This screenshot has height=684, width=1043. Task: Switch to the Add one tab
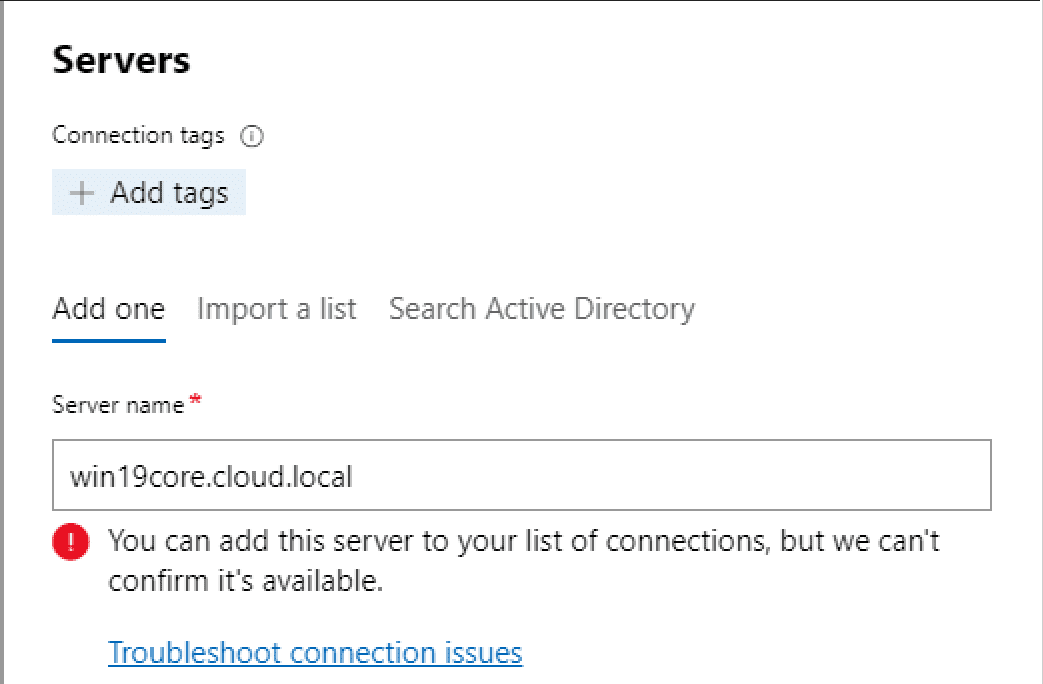pyautogui.click(x=108, y=309)
